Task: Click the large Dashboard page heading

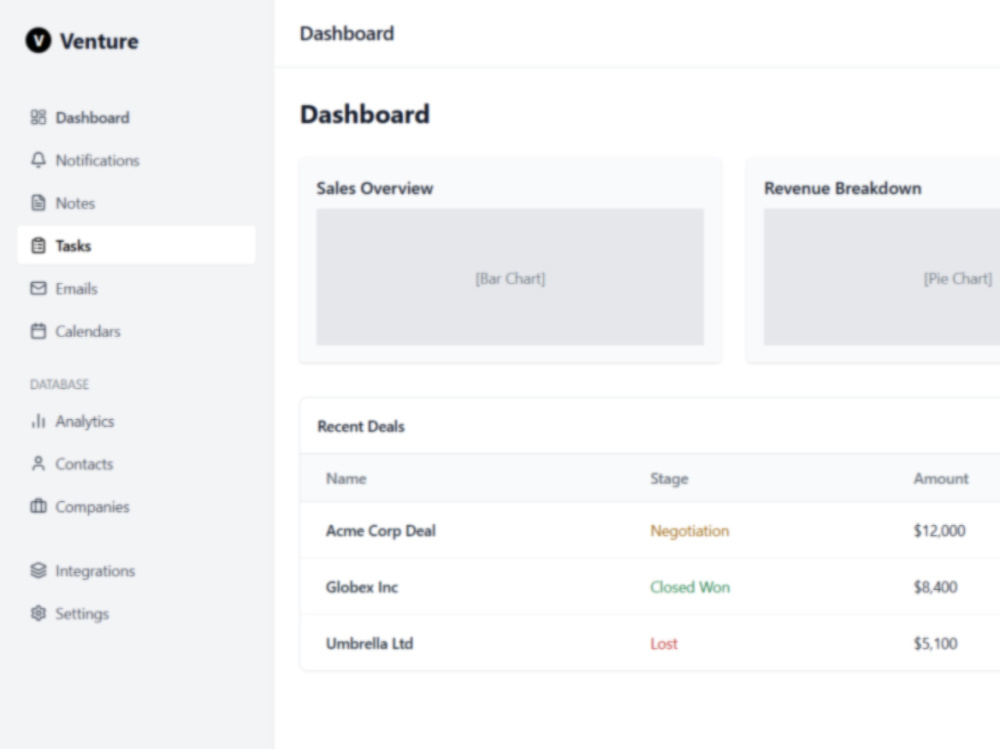Action: click(x=365, y=115)
